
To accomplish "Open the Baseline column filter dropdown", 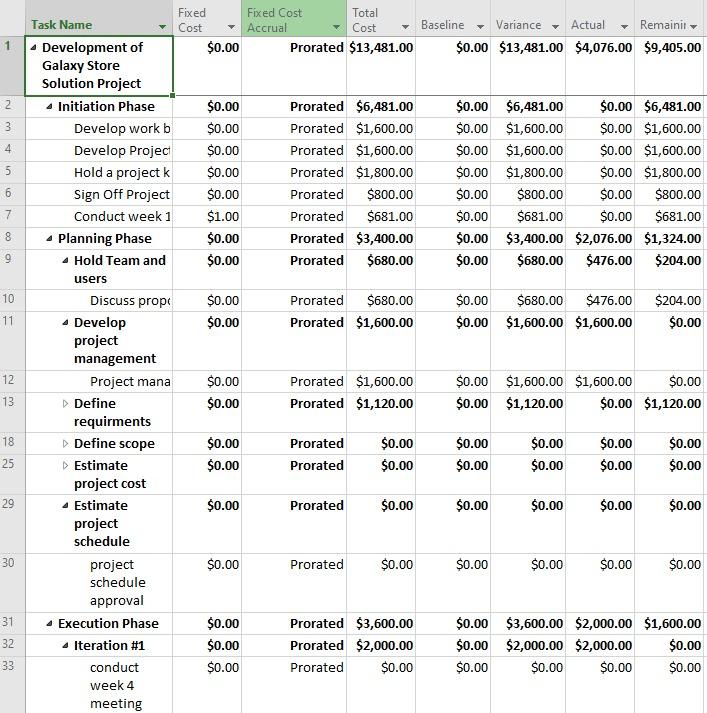I will coord(480,27).
